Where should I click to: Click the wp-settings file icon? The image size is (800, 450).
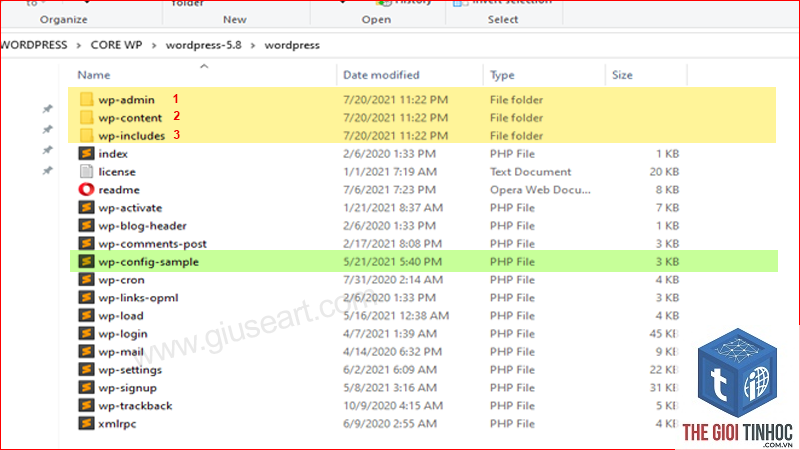pos(86,370)
